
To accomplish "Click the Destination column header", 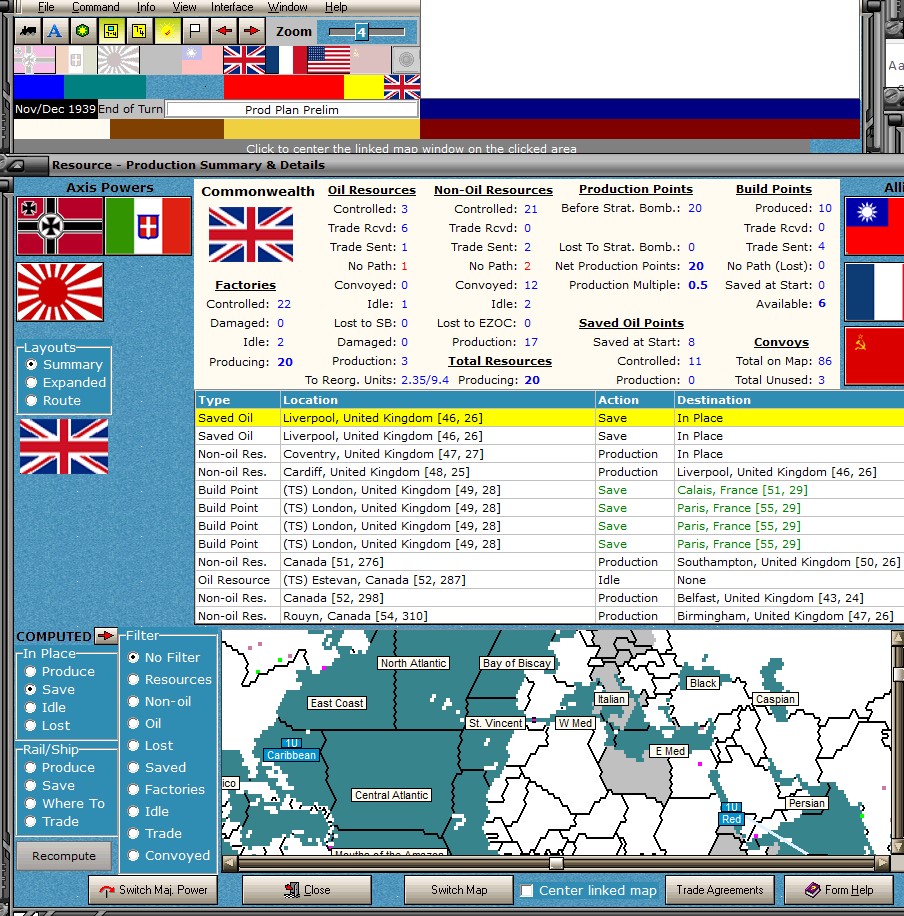I will coord(789,400).
